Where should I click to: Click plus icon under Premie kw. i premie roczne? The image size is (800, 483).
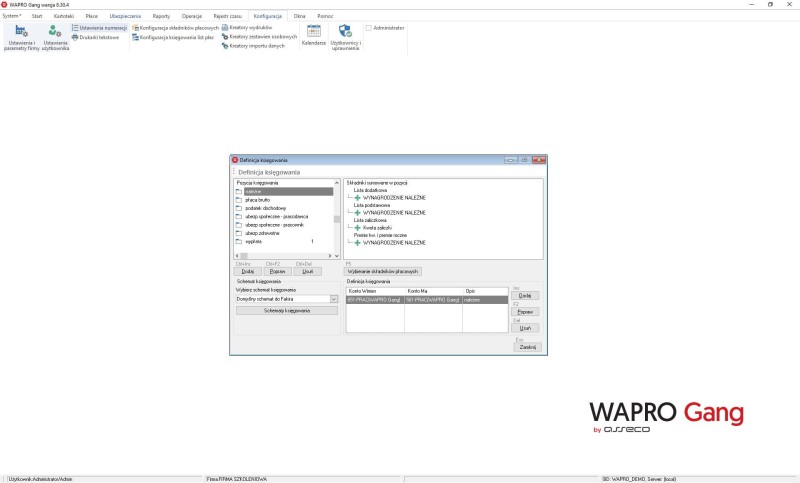coord(357,243)
